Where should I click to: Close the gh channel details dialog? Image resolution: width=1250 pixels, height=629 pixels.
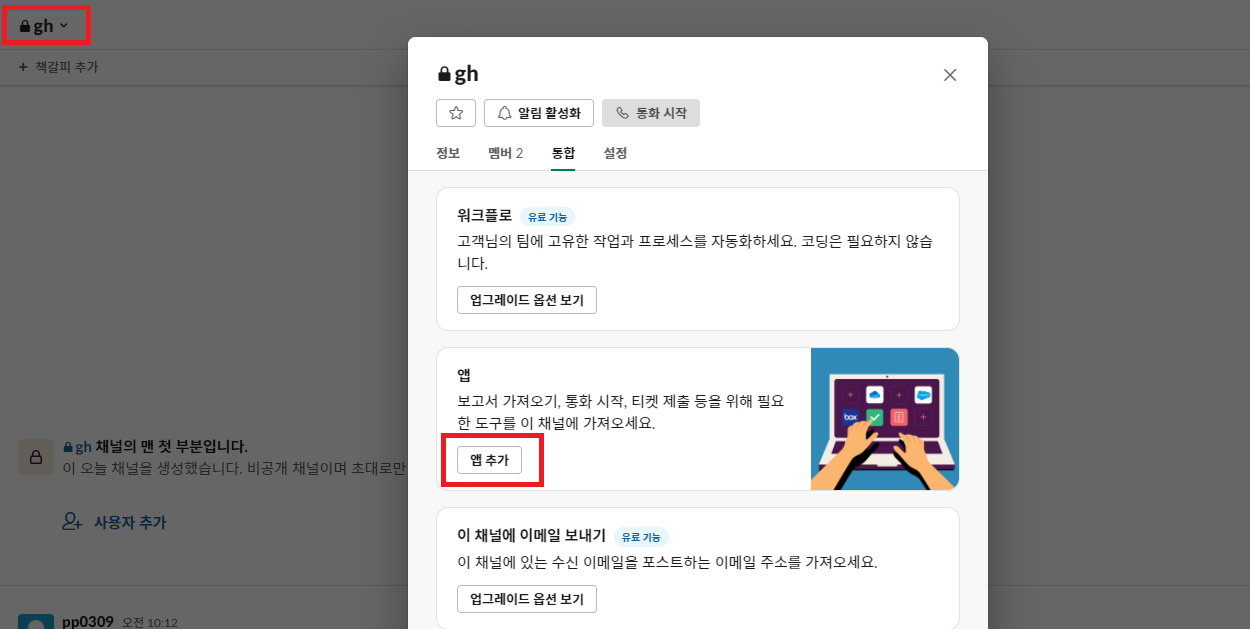tap(950, 75)
